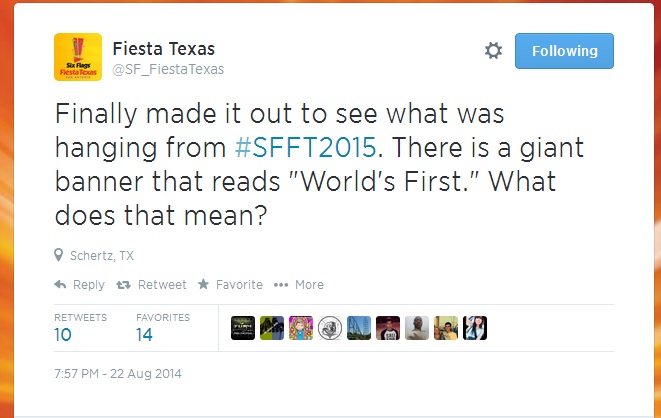The image size is (661, 418).
Task: Click the roller coaster photo avatar
Action: tap(358, 328)
